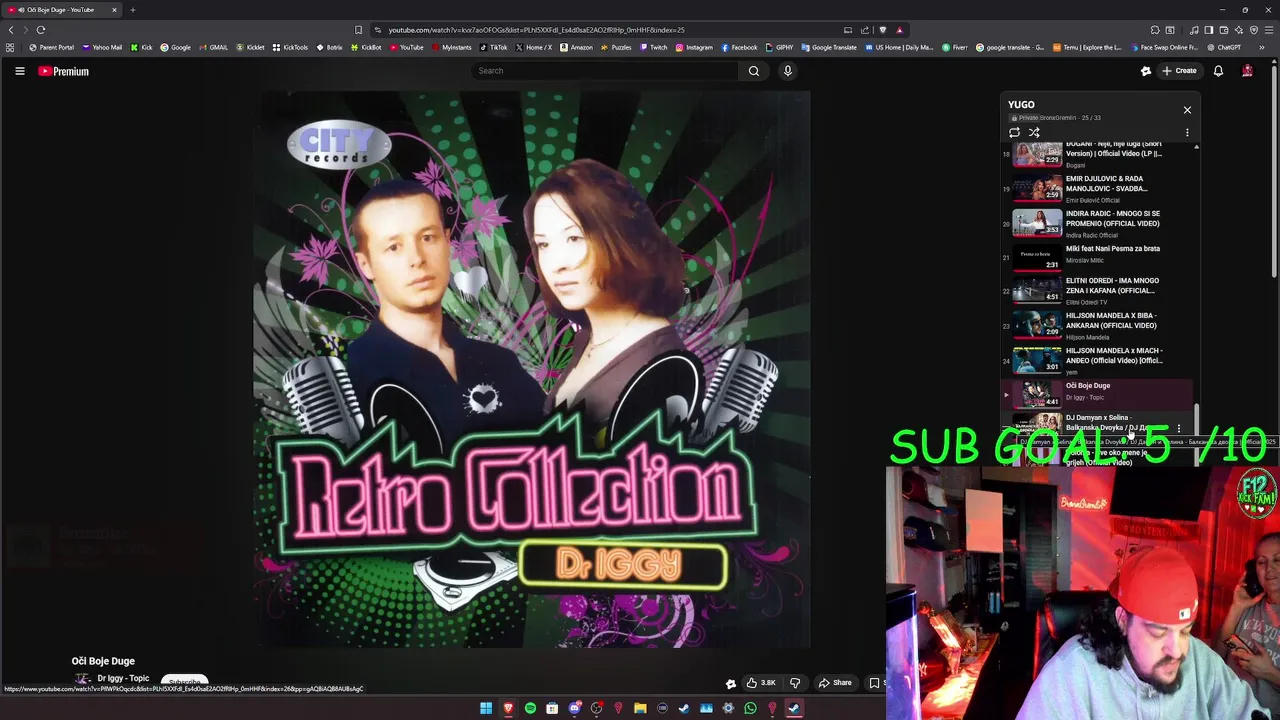Image resolution: width=1280 pixels, height=720 pixels.
Task: Open ChatGPT bookmark
Action: (1224, 47)
